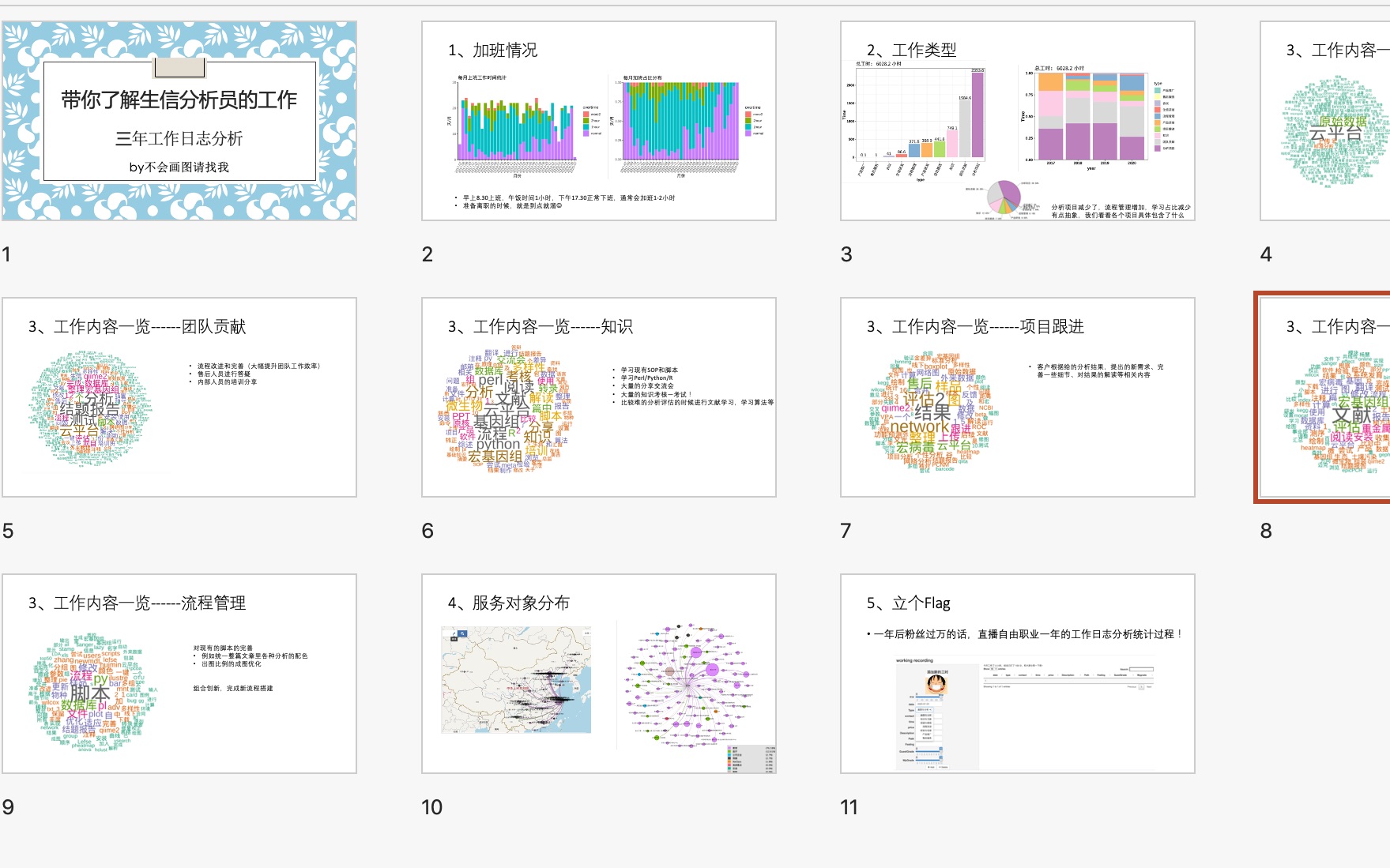This screenshot has width=1390, height=868.
Task: Select slide 1 title slide thumbnail
Action: click(x=179, y=121)
